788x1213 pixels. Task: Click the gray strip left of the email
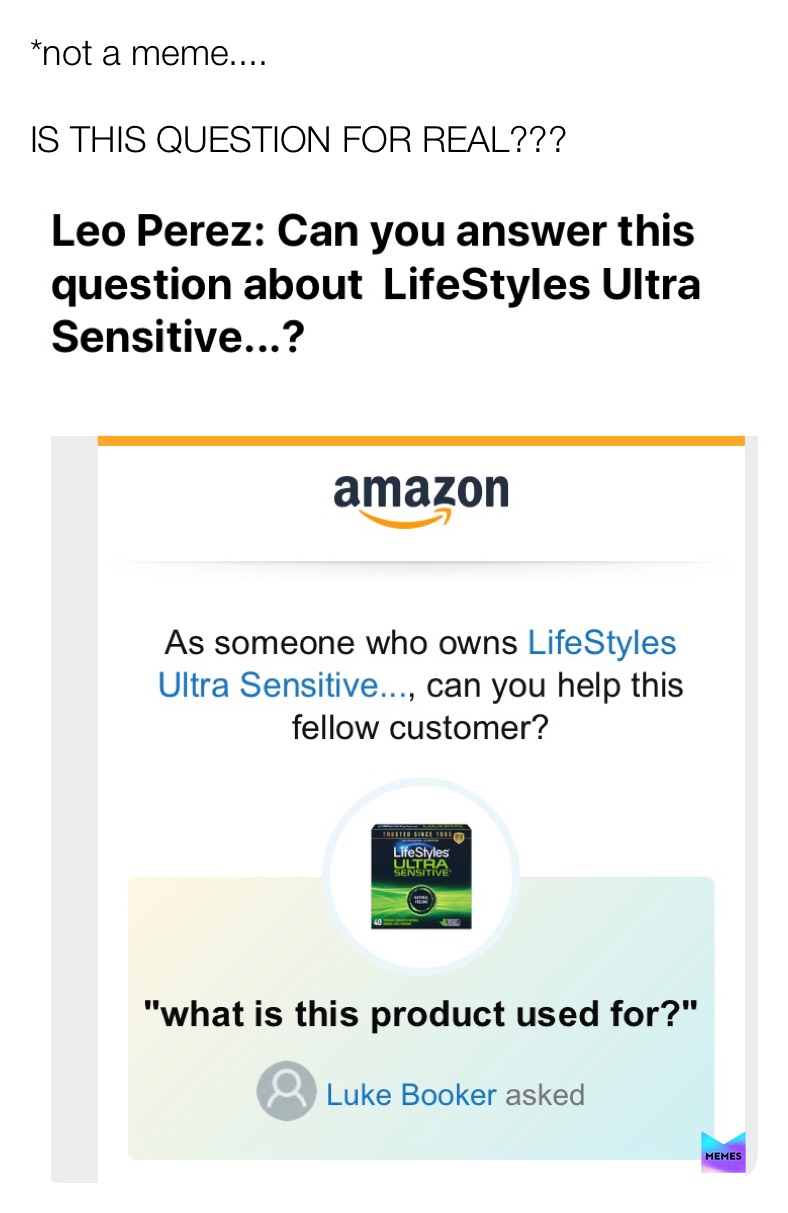73,800
